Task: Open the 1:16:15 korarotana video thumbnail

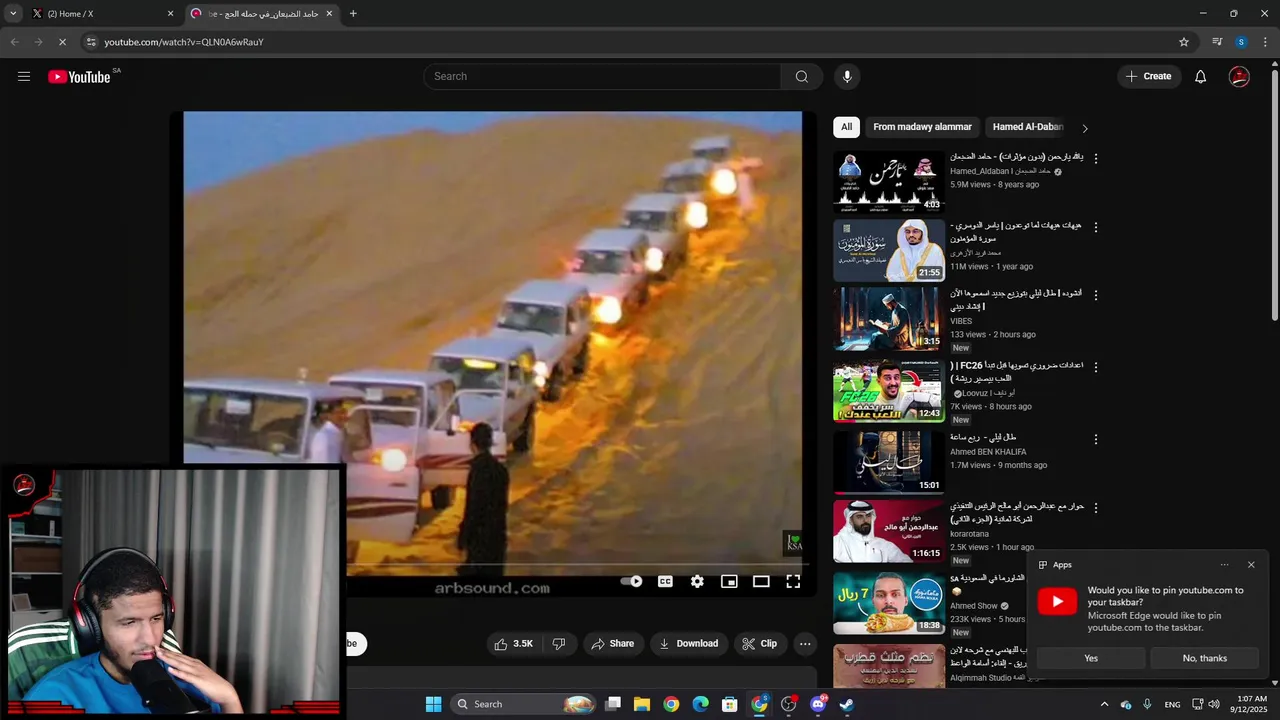Action: tap(888, 531)
